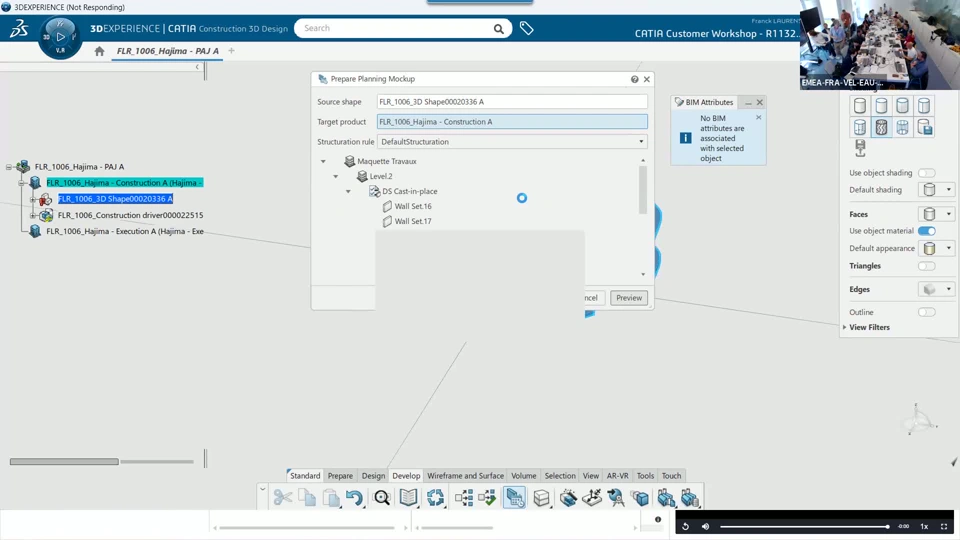Toggle Use object material switch off
This screenshot has width=960, height=540.
coord(926,231)
